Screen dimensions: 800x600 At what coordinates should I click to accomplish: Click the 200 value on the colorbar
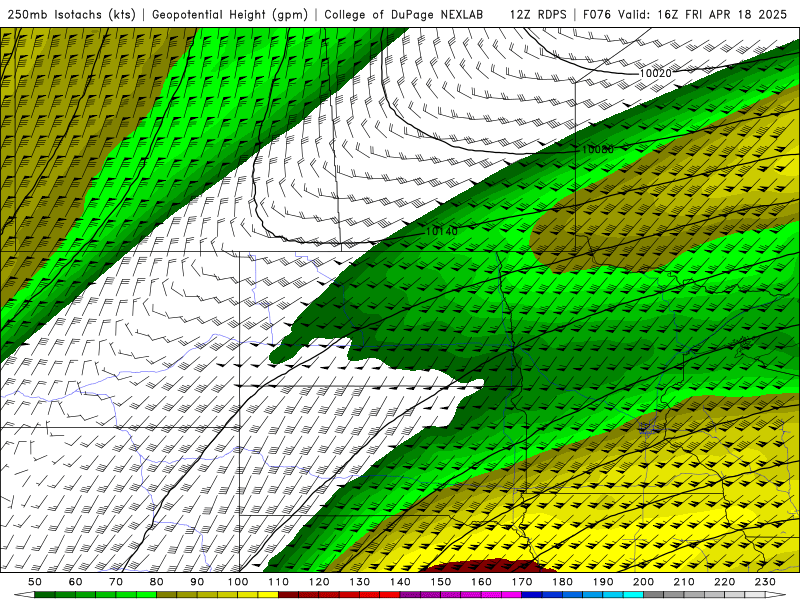[x=644, y=582]
